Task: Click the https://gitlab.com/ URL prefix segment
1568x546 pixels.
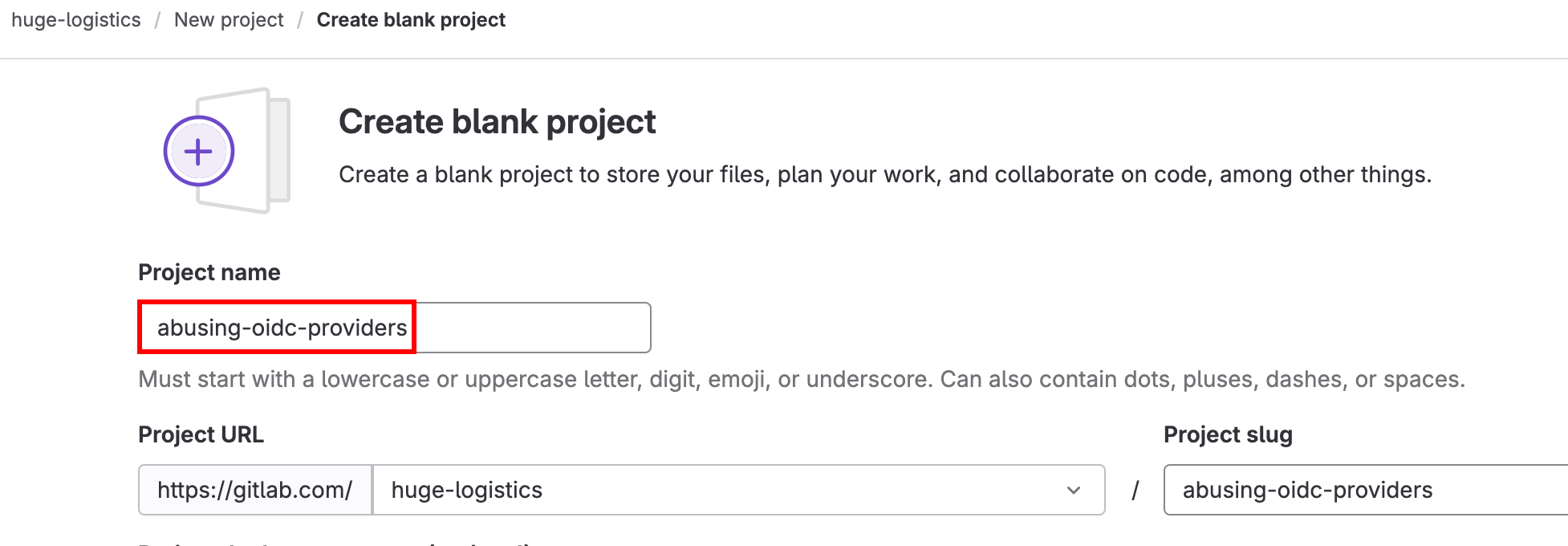Action: (x=254, y=490)
